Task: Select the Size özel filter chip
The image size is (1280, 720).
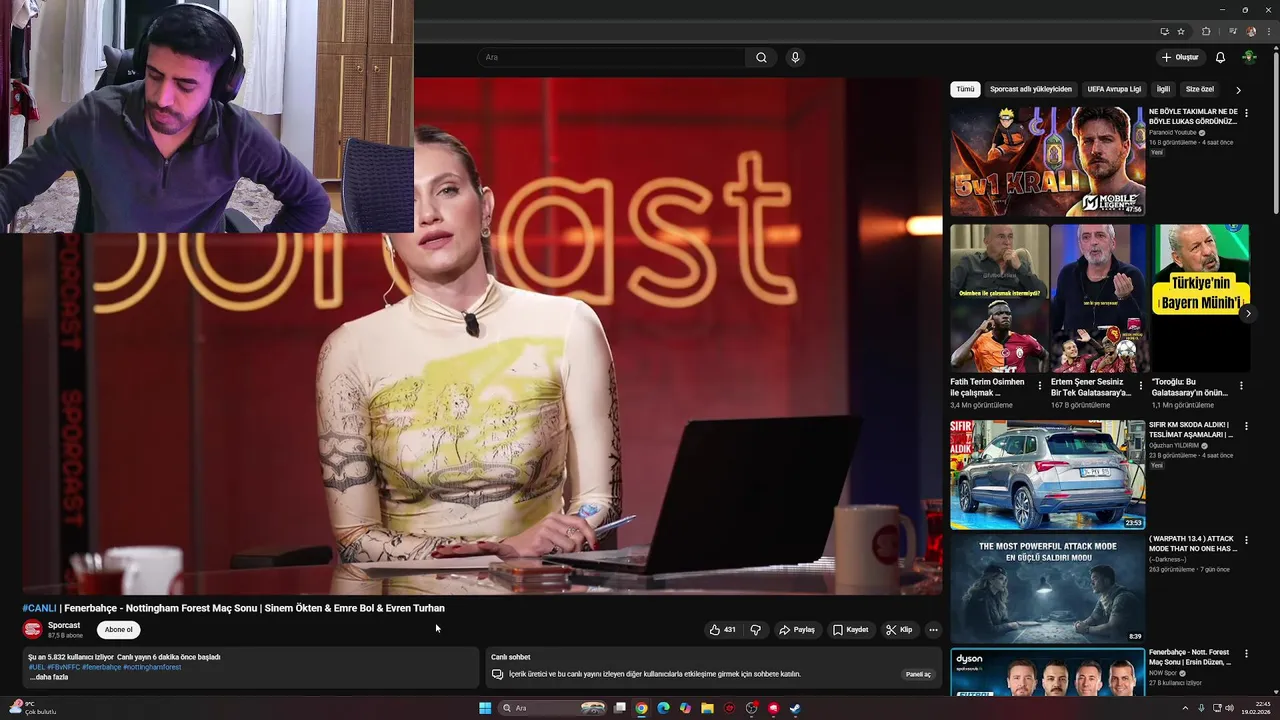Action: (x=1199, y=89)
